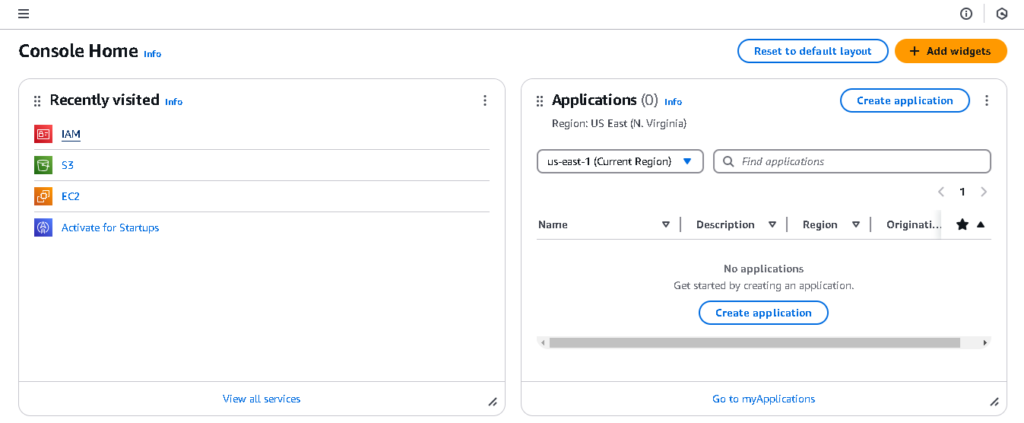
Task: Click the applications table horizontal scrollbar
Action: pos(754,343)
